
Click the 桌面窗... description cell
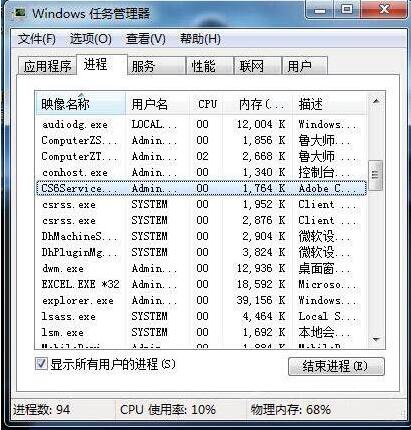tap(324, 268)
